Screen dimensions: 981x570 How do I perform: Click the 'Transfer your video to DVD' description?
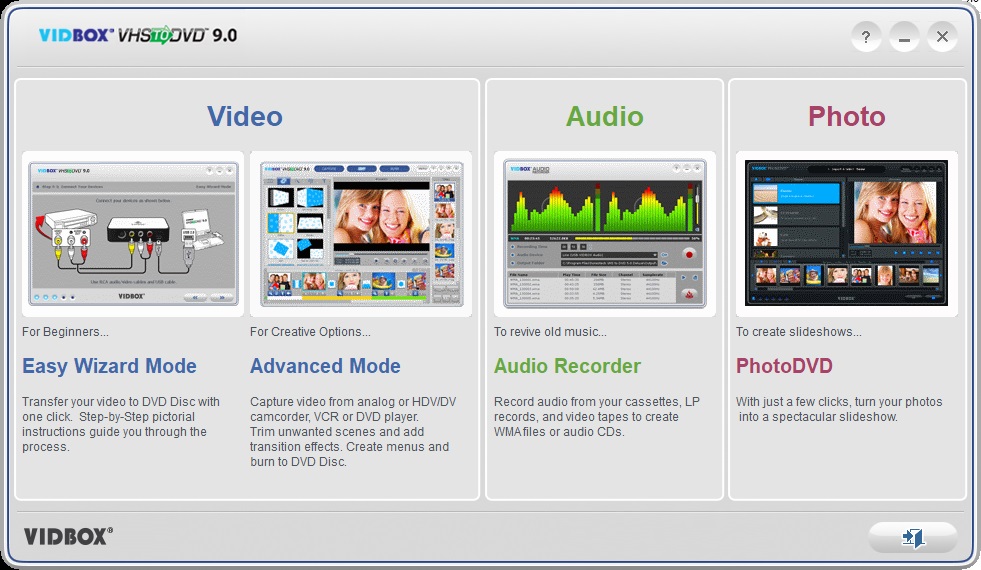(x=121, y=424)
